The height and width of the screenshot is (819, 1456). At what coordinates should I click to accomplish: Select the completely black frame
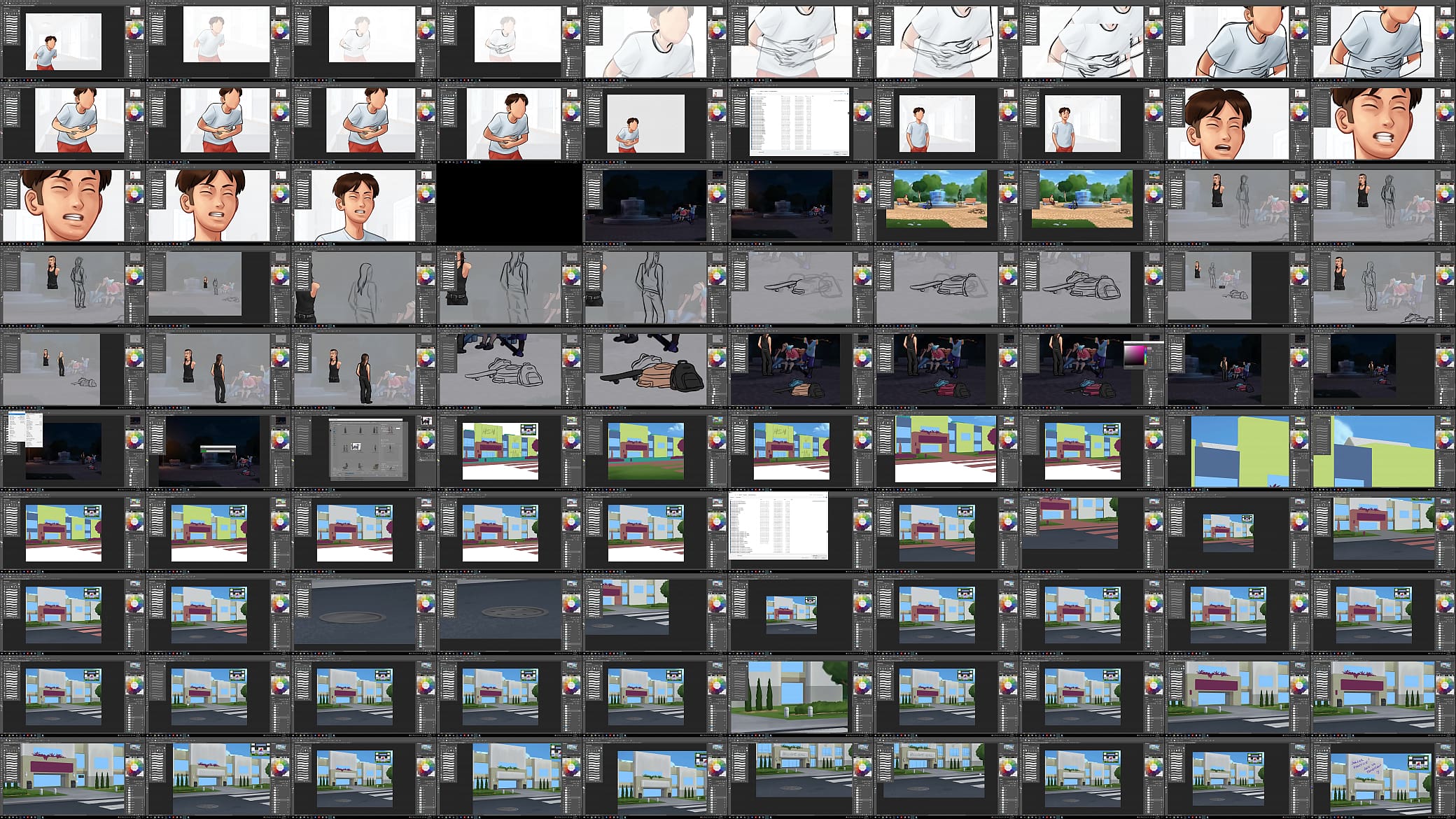(x=510, y=204)
